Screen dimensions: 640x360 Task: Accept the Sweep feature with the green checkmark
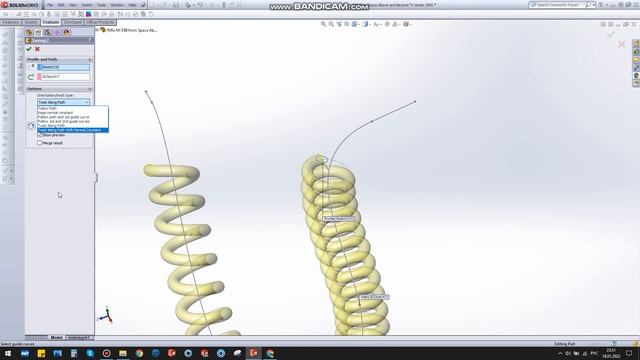pyautogui.click(x=29, y=49)
